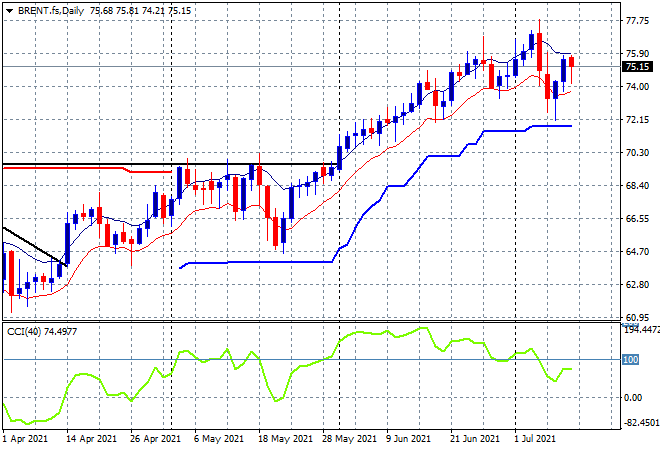The height and width of the screenshot is (450, 660).
Task: Click the -82.4501 CCI axis label
Action: (641, 422)
